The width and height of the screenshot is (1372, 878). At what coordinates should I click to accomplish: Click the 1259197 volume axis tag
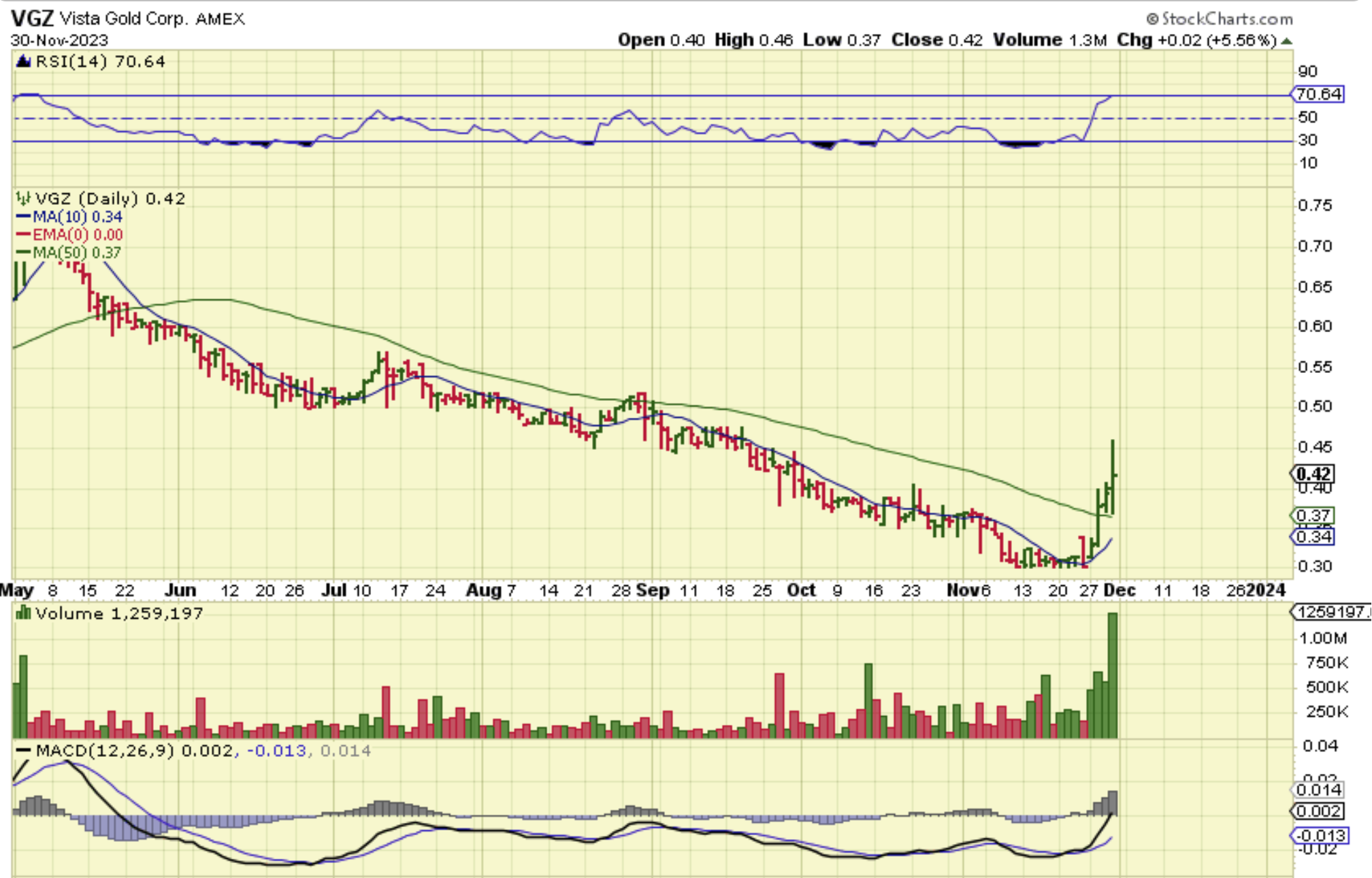[1330, 612]
